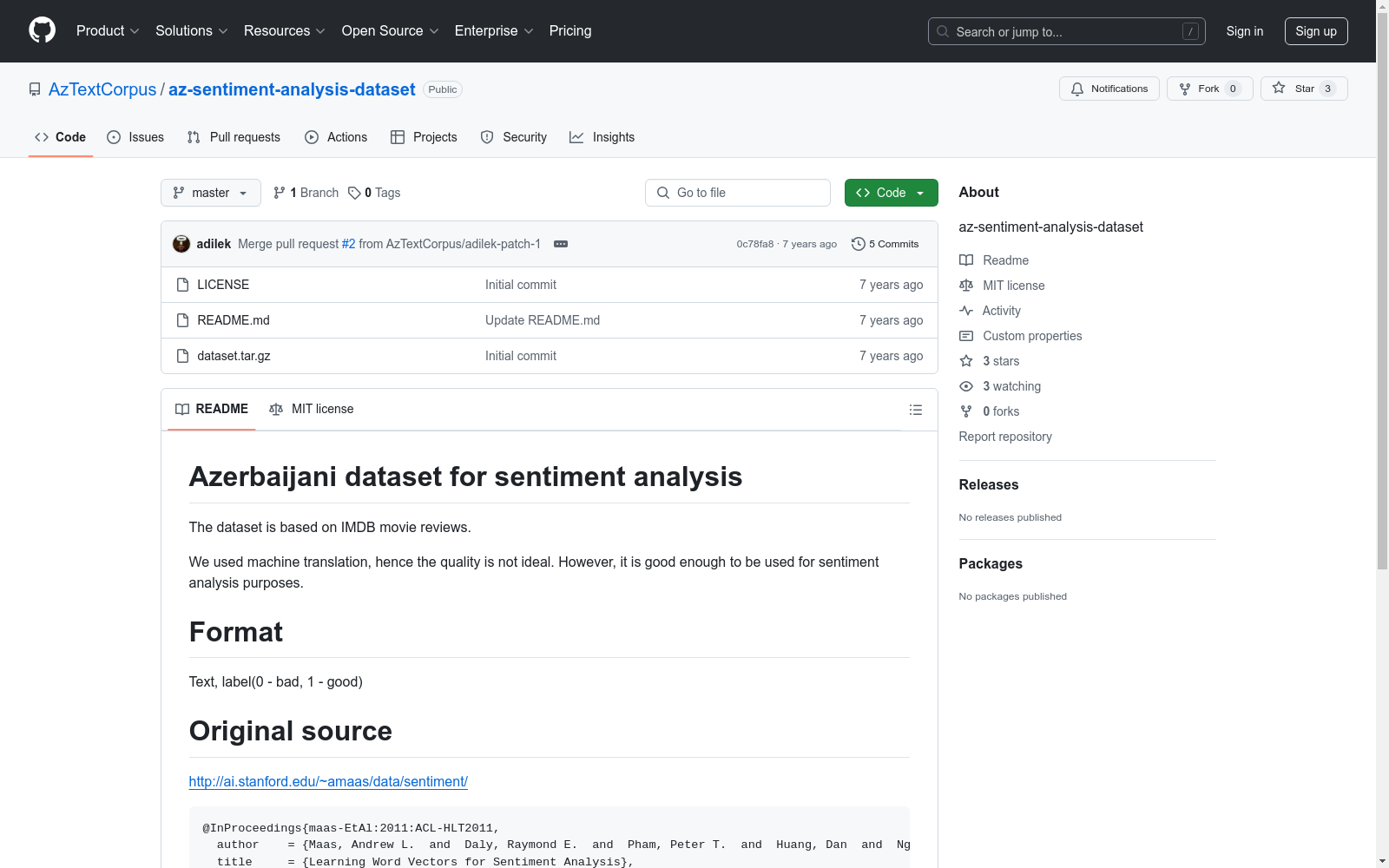The width and height of the screenshot is (1389, 868).
Task: Switch to the Code tab
Action: pyautogui.click(x=61, y=137)
